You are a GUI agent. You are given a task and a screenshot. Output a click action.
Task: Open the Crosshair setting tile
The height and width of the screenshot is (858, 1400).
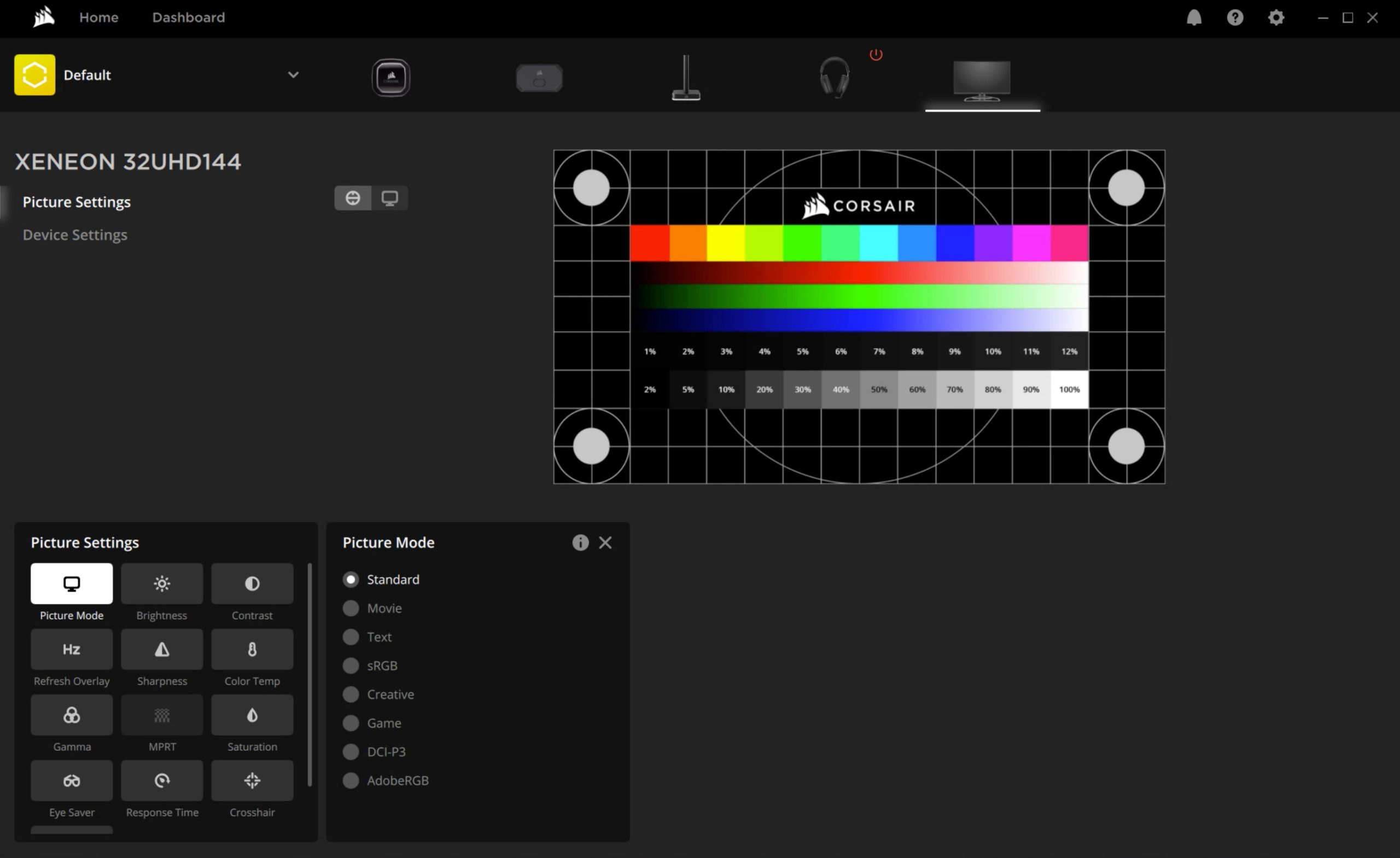252,780
